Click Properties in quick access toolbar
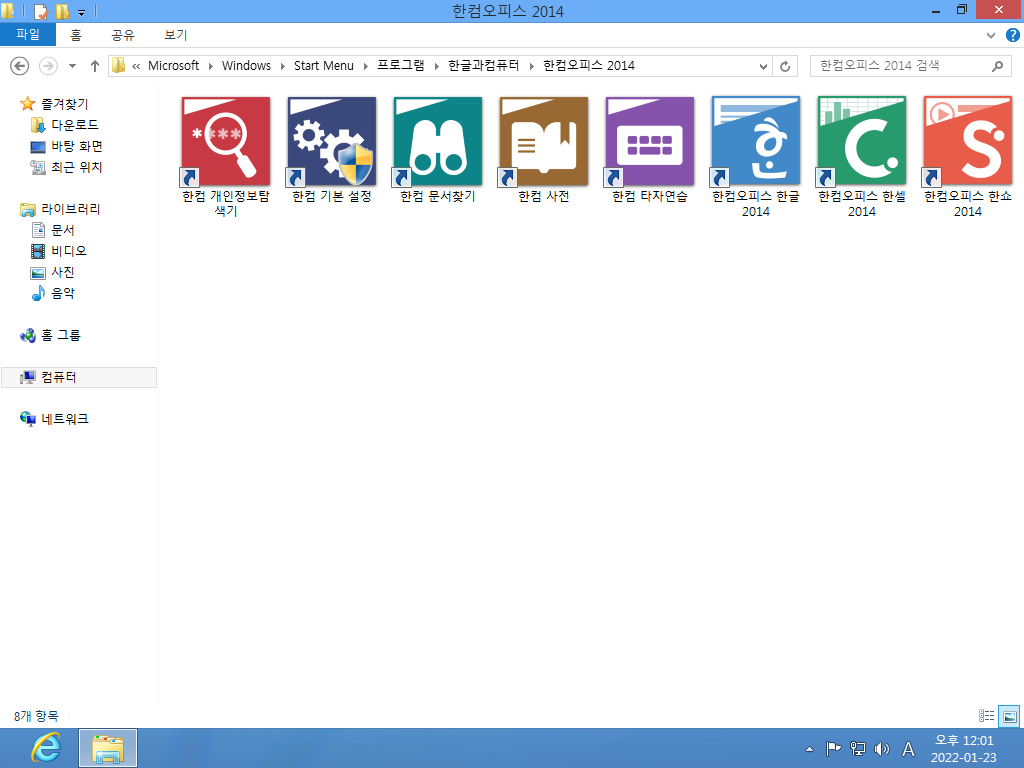 40,11
